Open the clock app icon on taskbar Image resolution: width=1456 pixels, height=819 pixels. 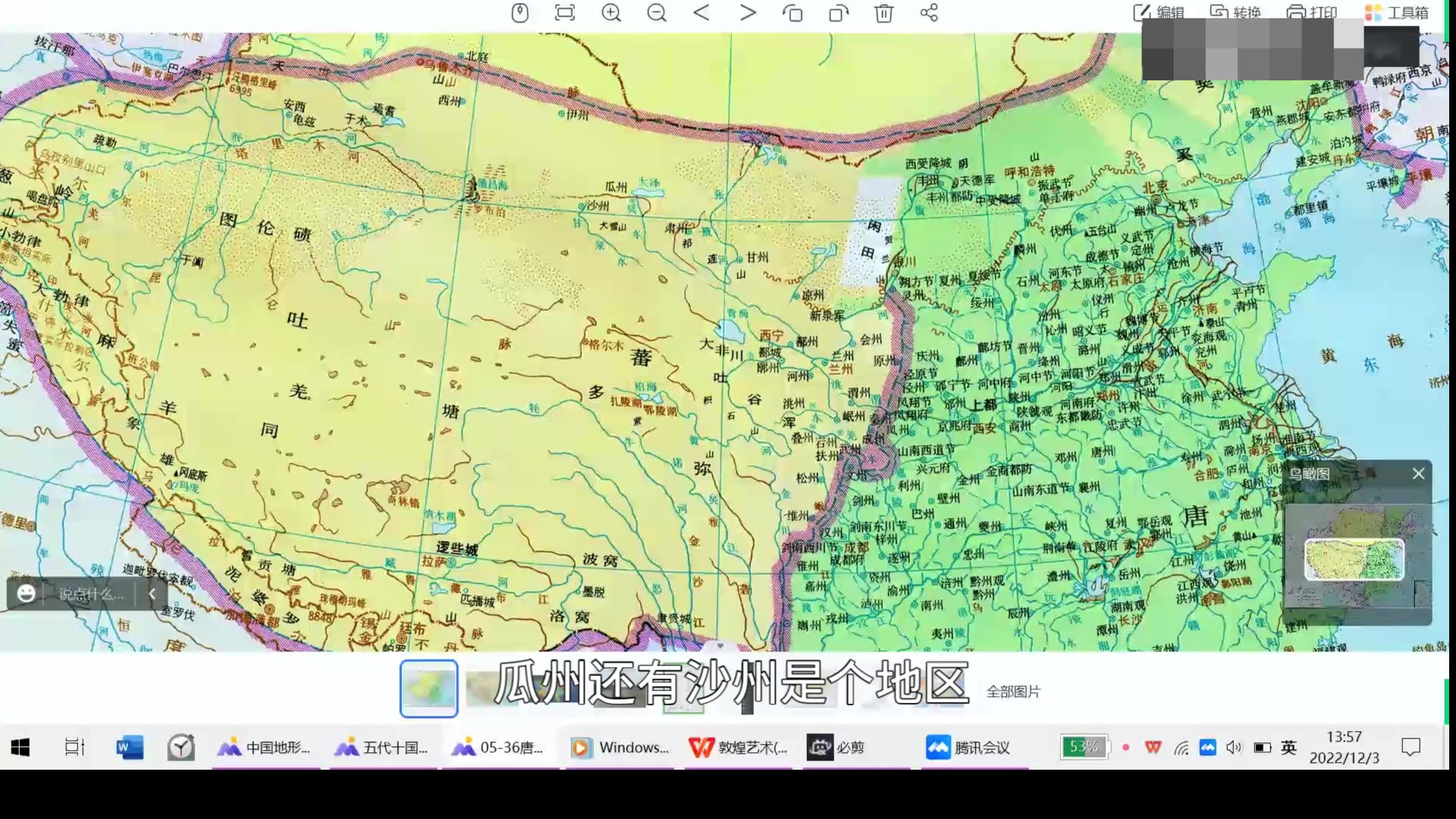[x=180, y=748]
